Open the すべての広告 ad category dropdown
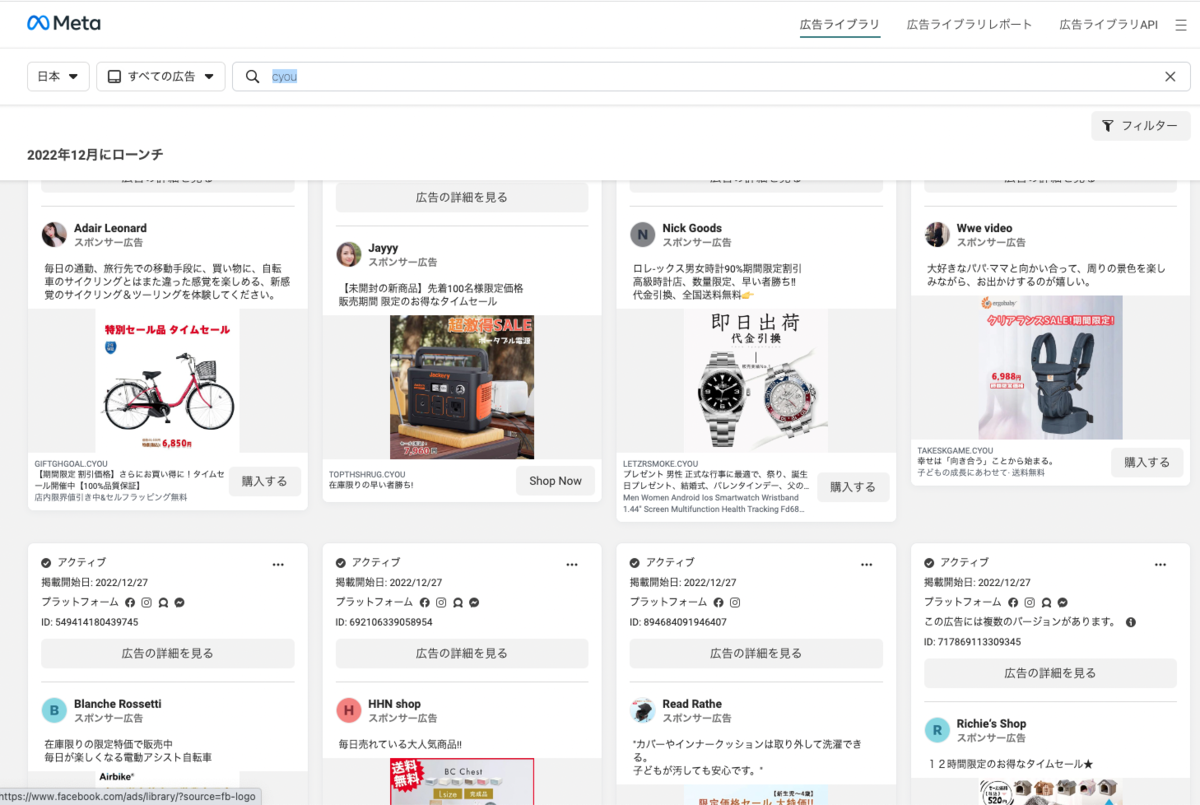 (161, 77)
